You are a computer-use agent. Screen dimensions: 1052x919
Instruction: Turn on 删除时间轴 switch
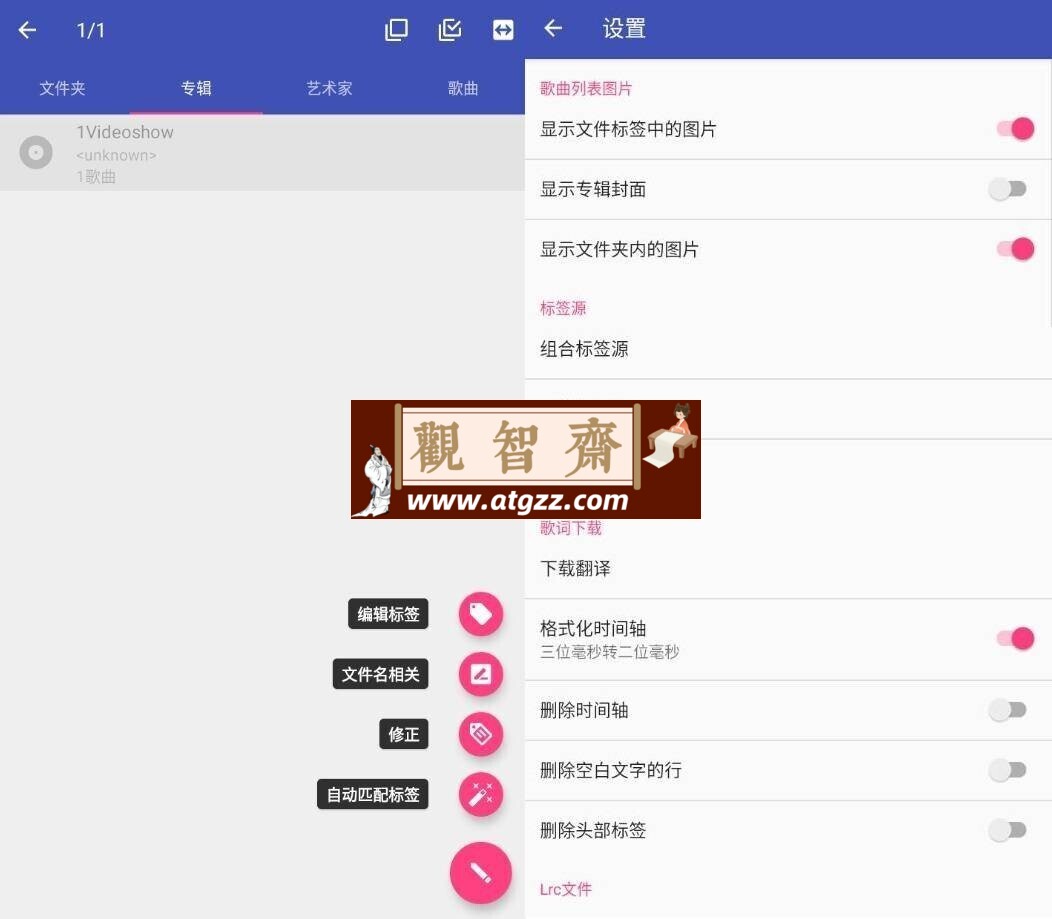tap(1007, 710)
